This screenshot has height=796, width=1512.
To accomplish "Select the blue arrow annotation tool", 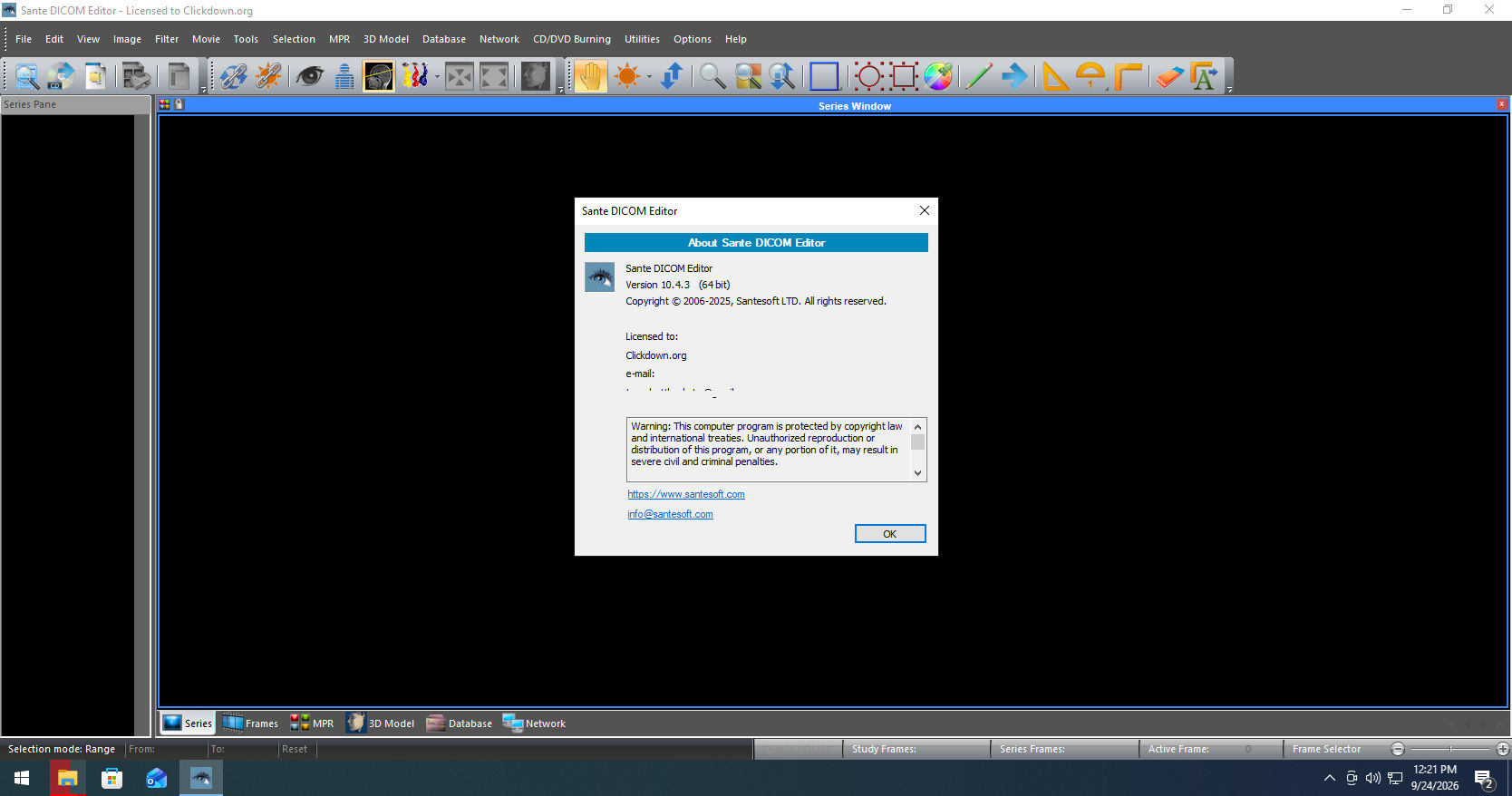I will [x=1014, y=76].
